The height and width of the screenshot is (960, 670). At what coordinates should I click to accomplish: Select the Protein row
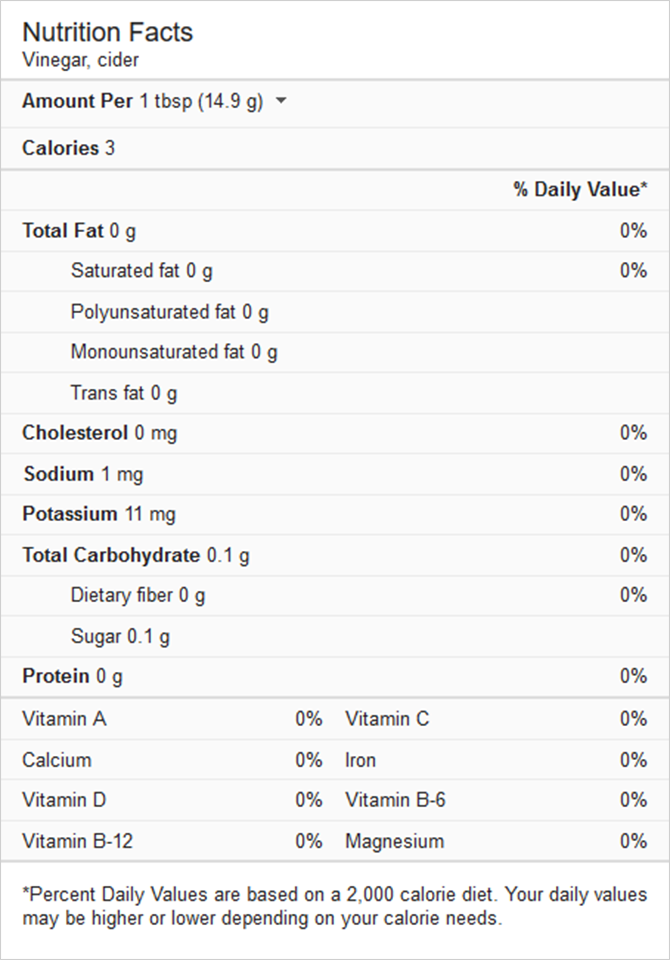tap(55, 676)
